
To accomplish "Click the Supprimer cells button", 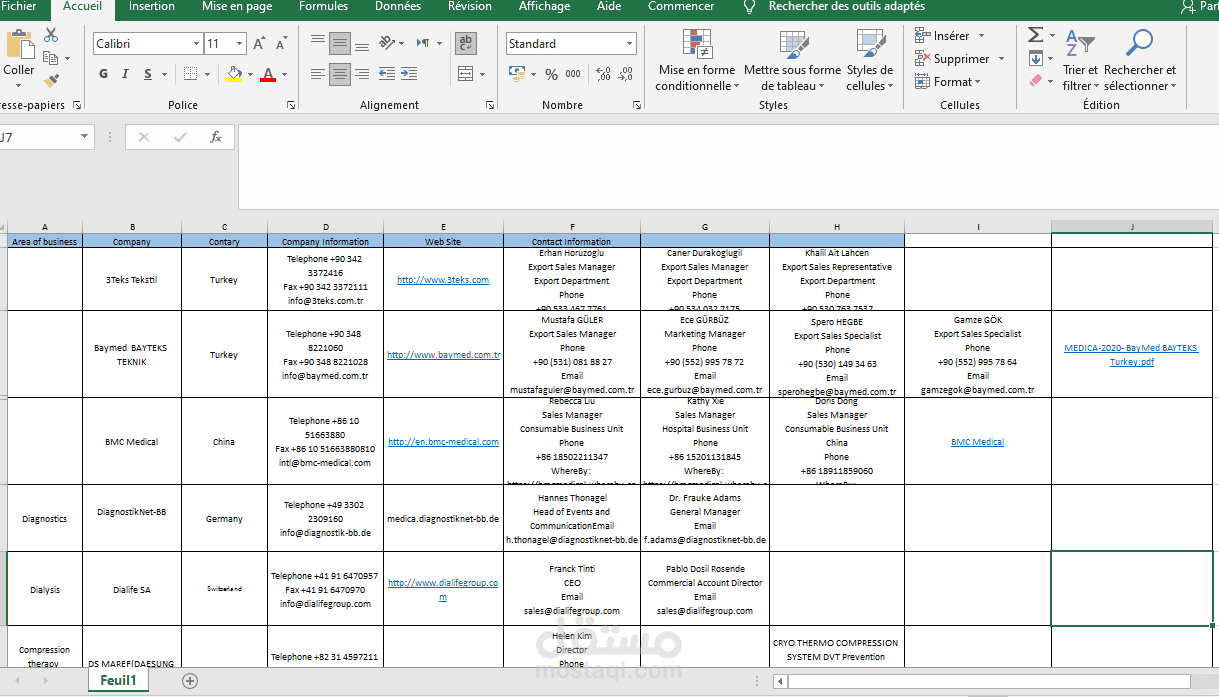I will click(x=954, y=59).
